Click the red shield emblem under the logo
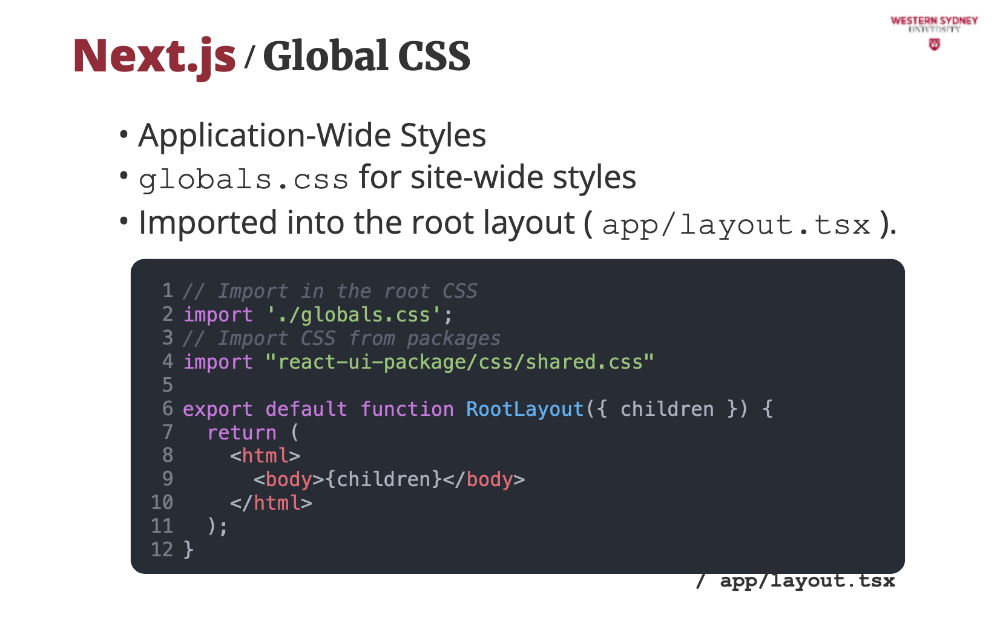The image size is (1000, 624). (934, 45)
